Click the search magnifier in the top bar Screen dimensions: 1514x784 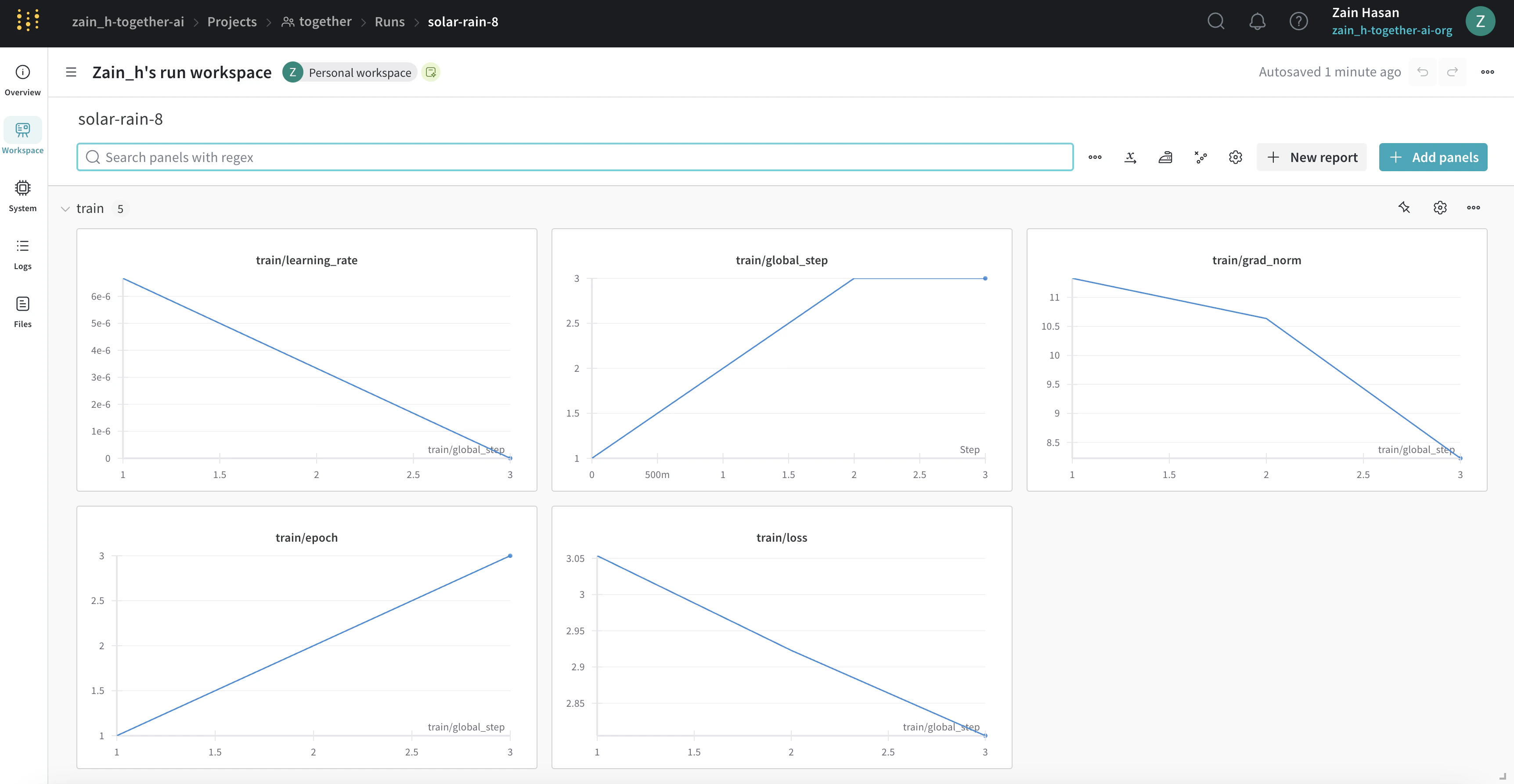tap(1215, 22)
